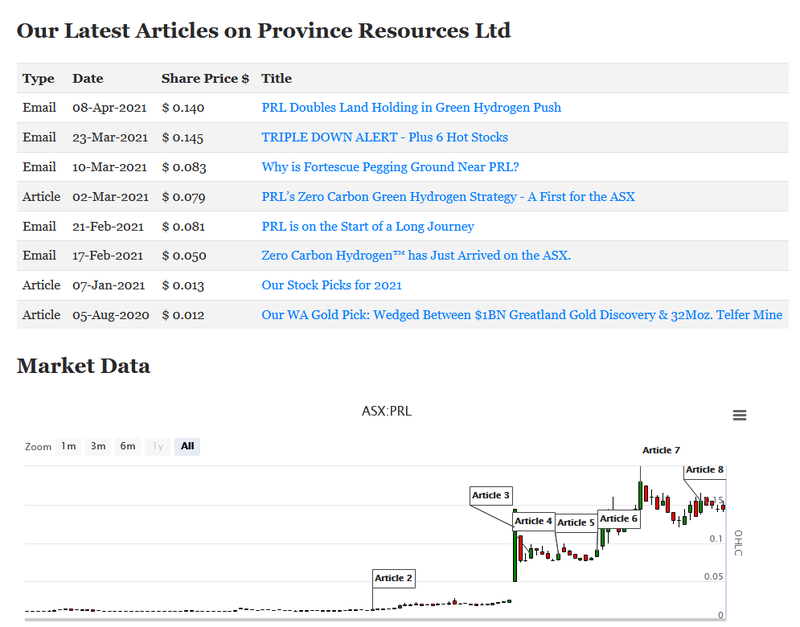Click the ASX:PRL chart title

coord(386,411)
